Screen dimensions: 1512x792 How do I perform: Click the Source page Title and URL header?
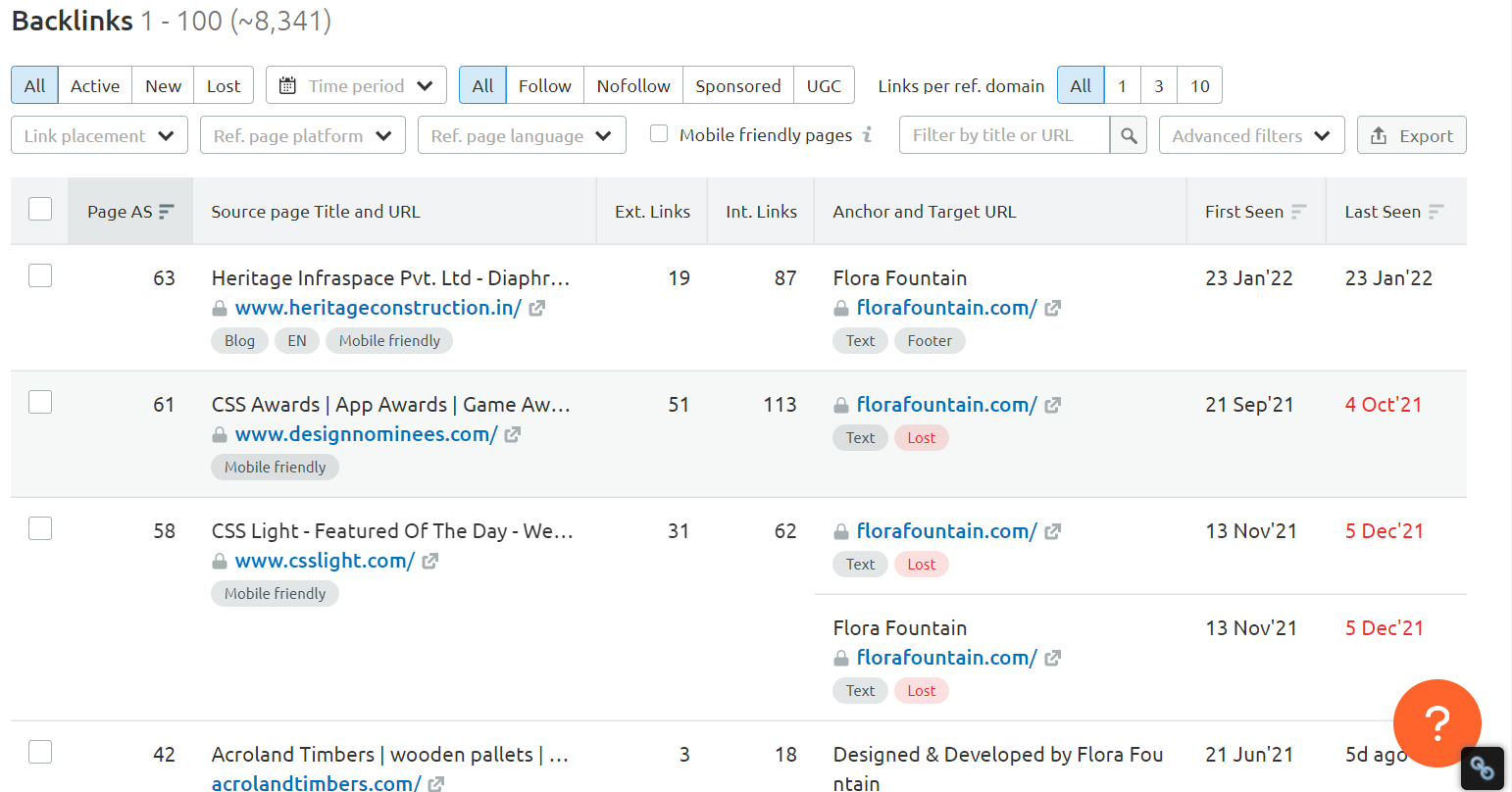pos(316,212)
